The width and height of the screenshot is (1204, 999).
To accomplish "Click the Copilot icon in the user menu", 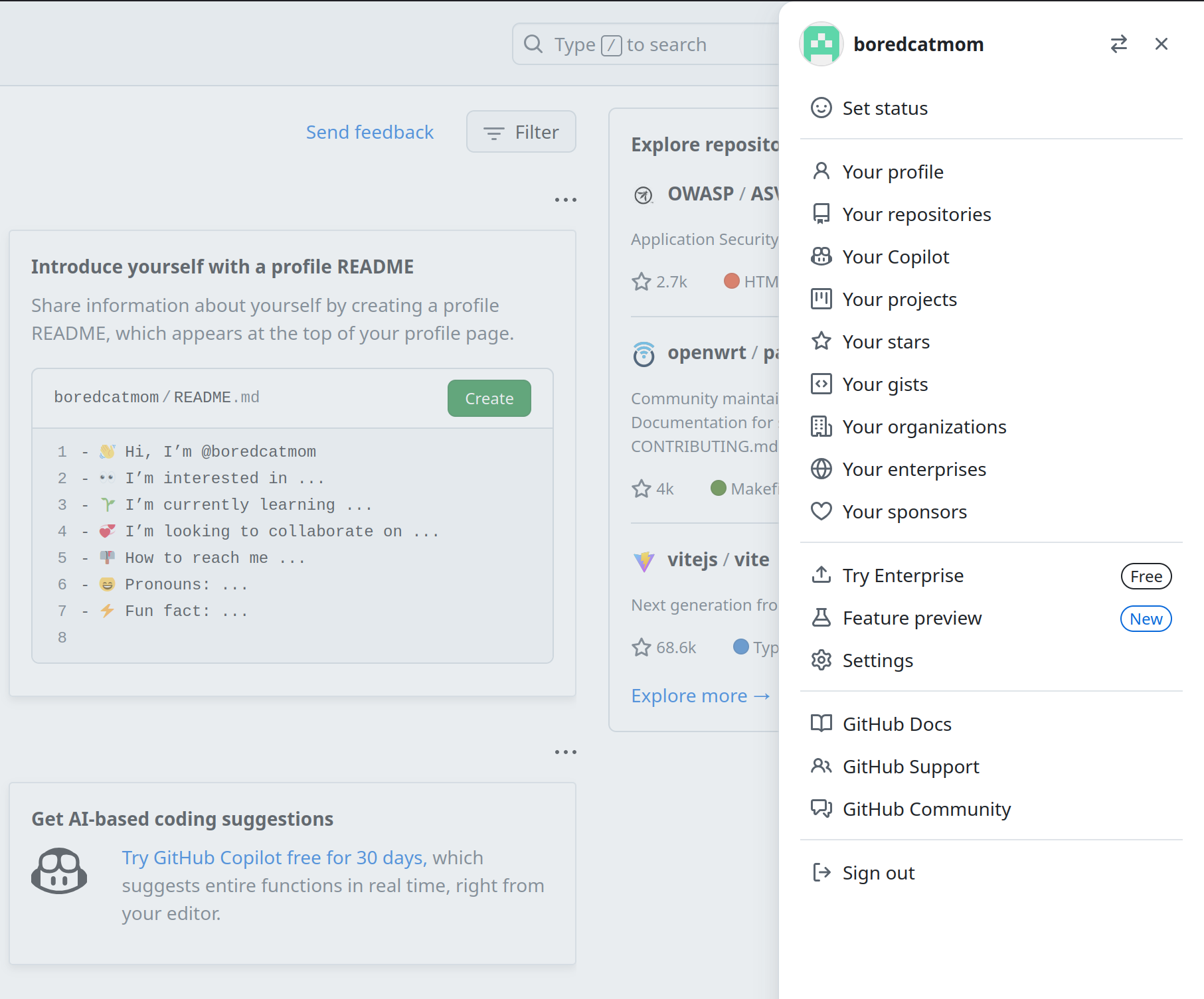I will (x=821, y=256).
